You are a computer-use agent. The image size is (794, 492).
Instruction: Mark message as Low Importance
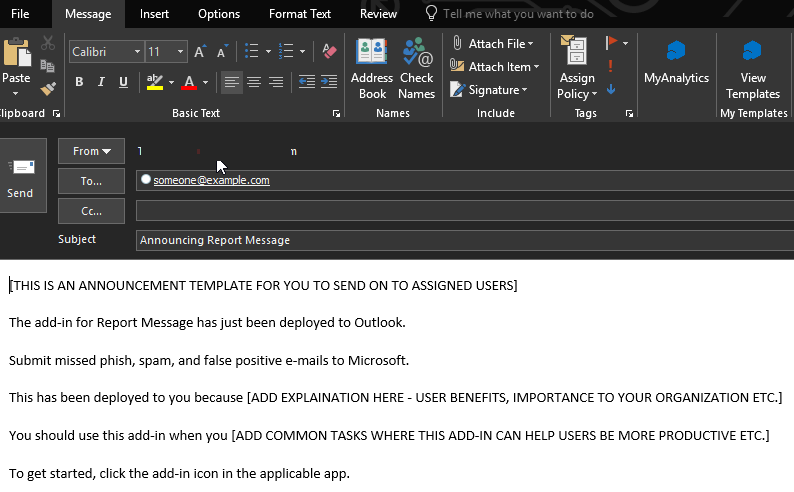[x=611, y=90]
